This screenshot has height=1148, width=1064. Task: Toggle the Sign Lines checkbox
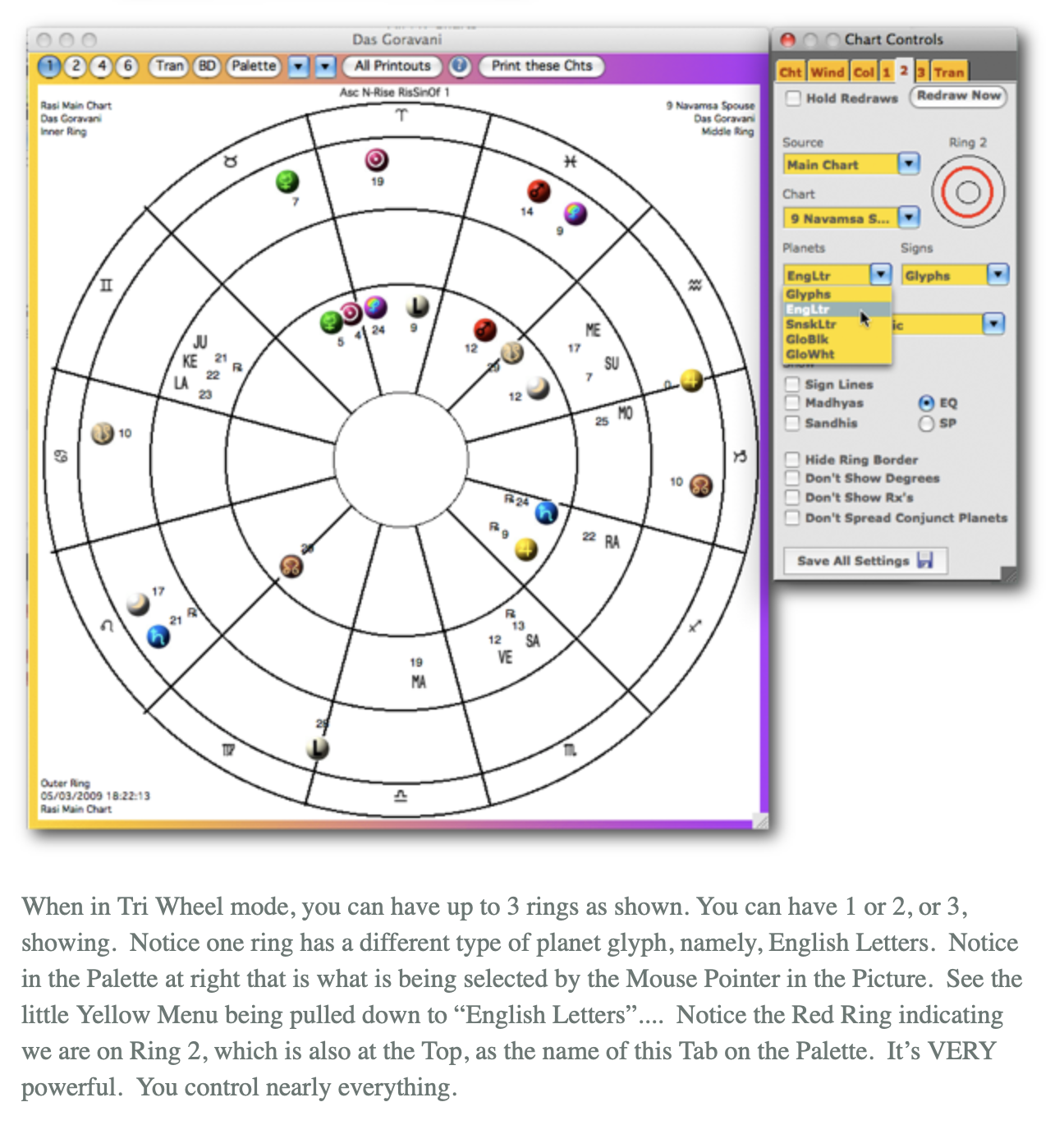pyautogui.click(x=792, y=384)
